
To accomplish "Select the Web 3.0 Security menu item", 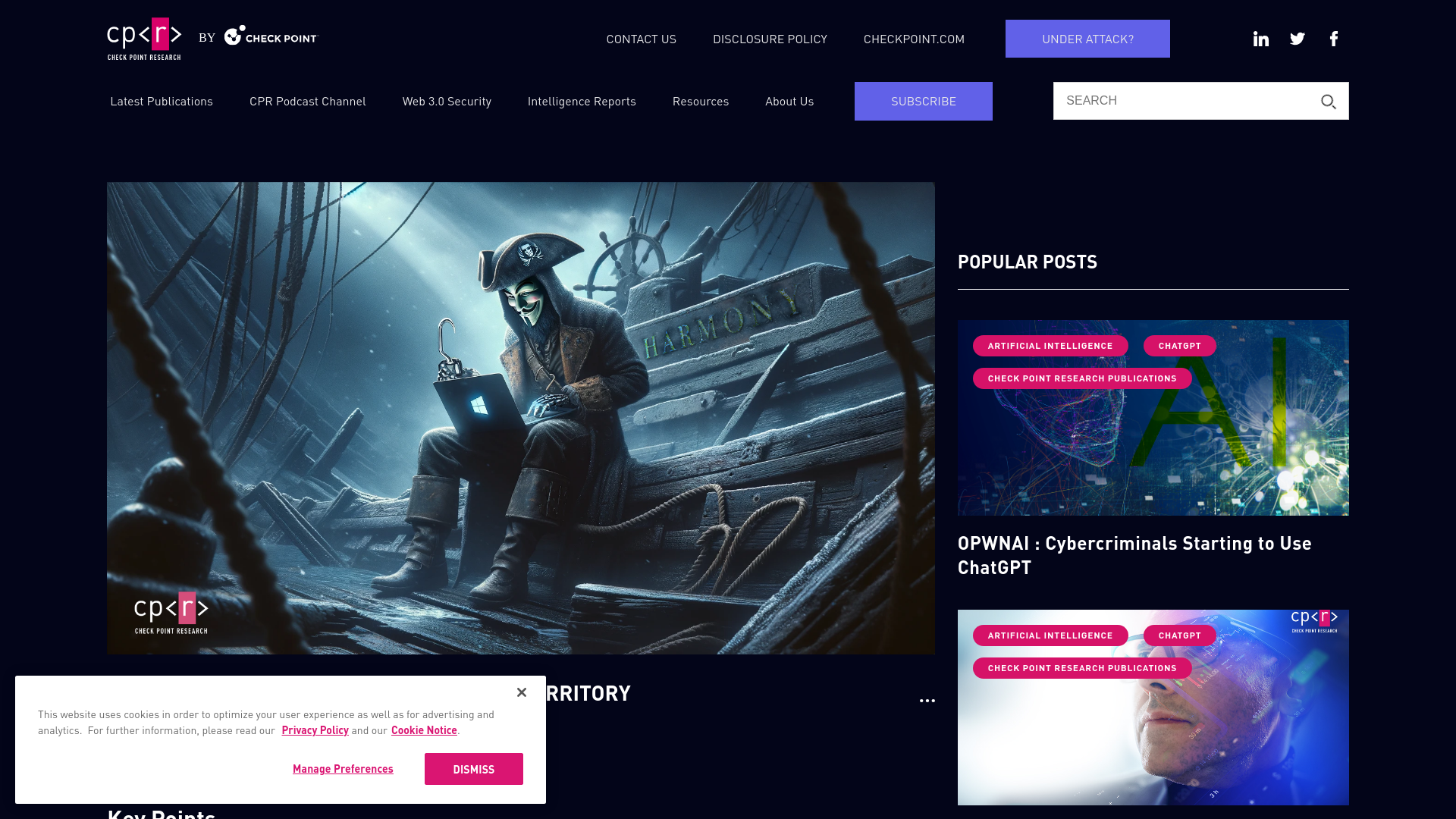I will pos(447,100).
